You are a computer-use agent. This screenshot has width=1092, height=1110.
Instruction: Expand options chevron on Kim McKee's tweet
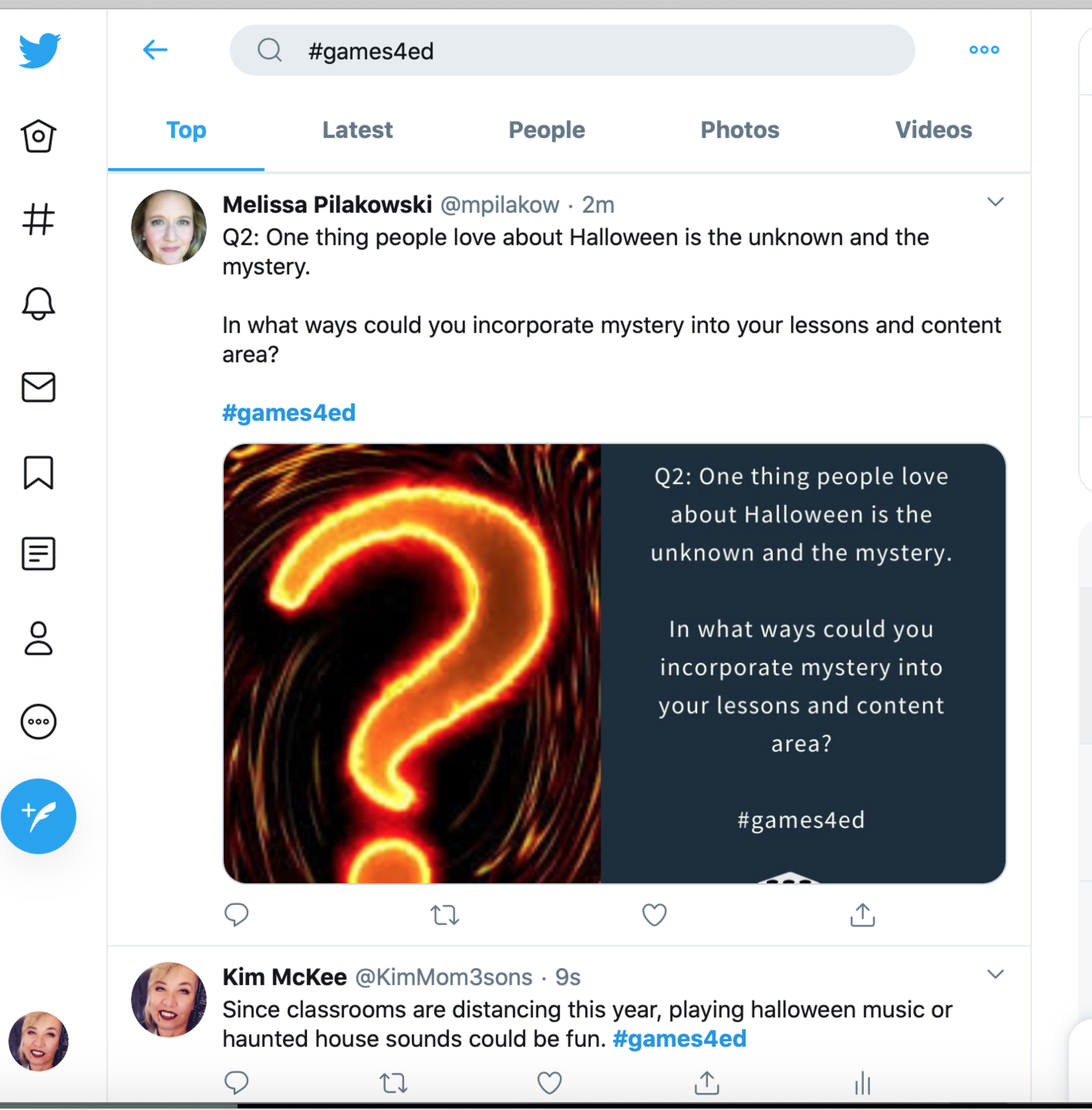995,974
